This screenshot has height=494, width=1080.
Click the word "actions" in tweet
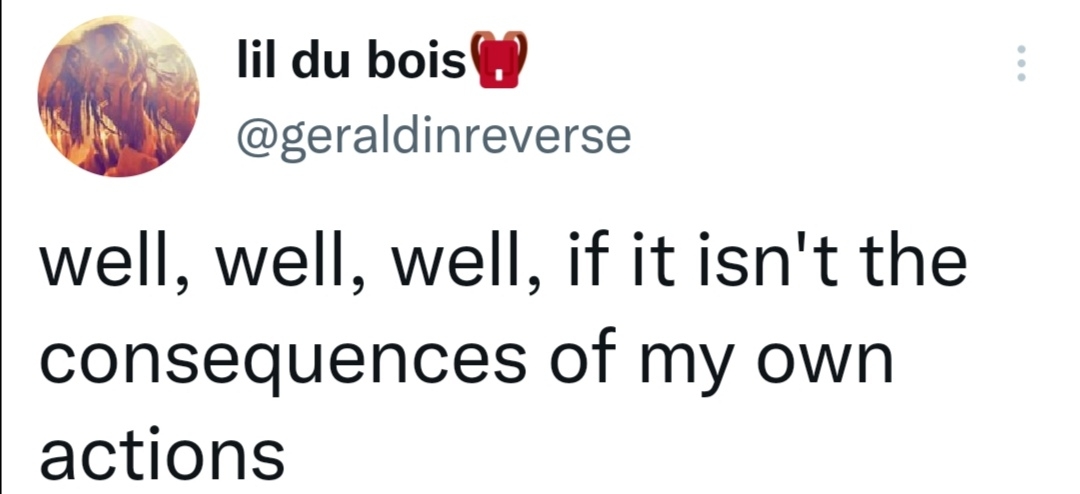point(162,451)
